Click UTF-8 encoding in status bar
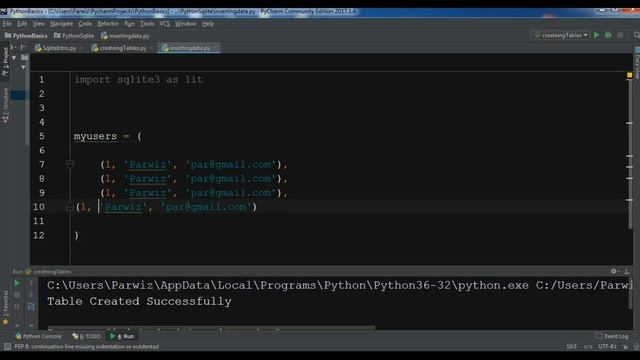This screenshot has height=360, width=640. (x=607, y=347)
